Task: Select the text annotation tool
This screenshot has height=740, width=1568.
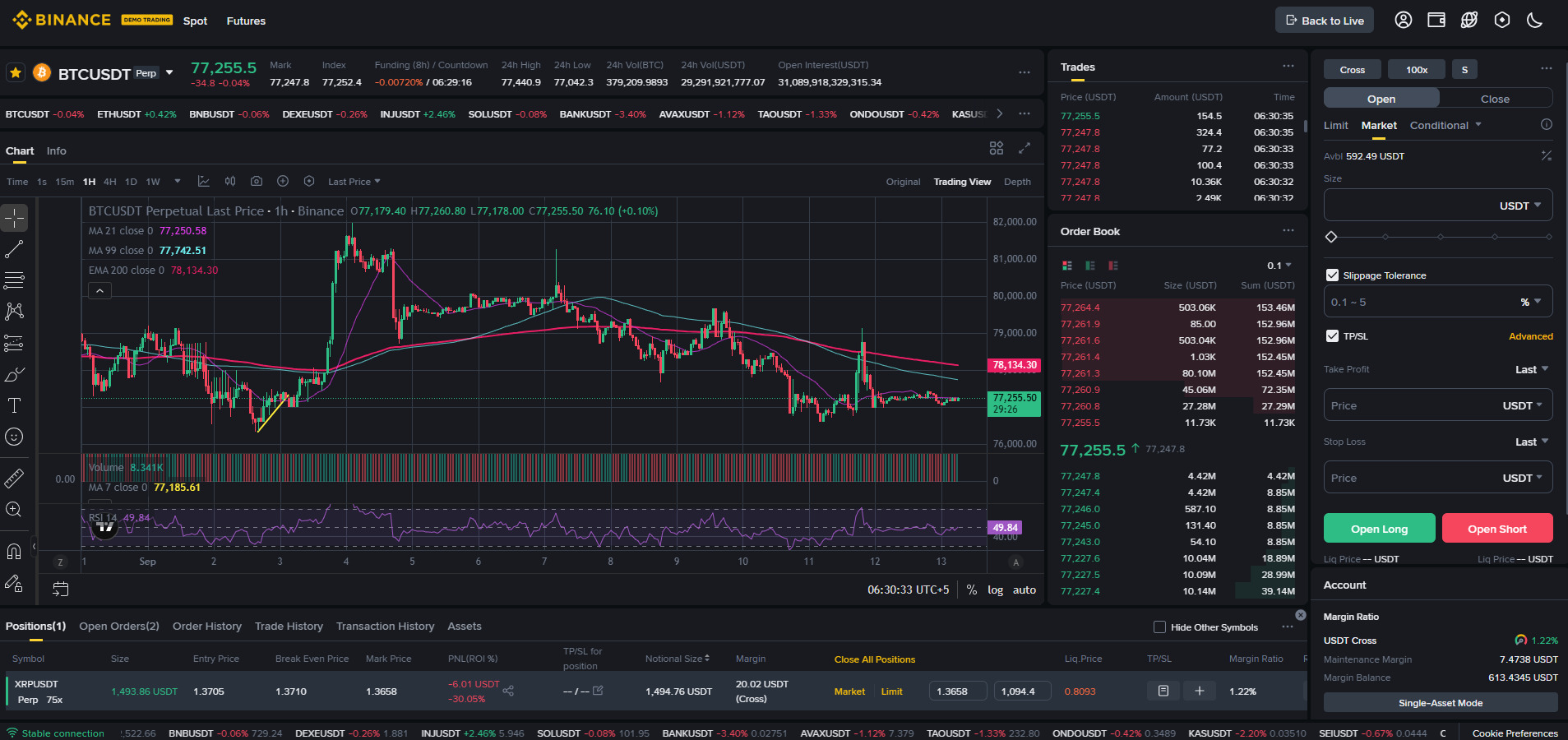Action: tap(14, 405)
